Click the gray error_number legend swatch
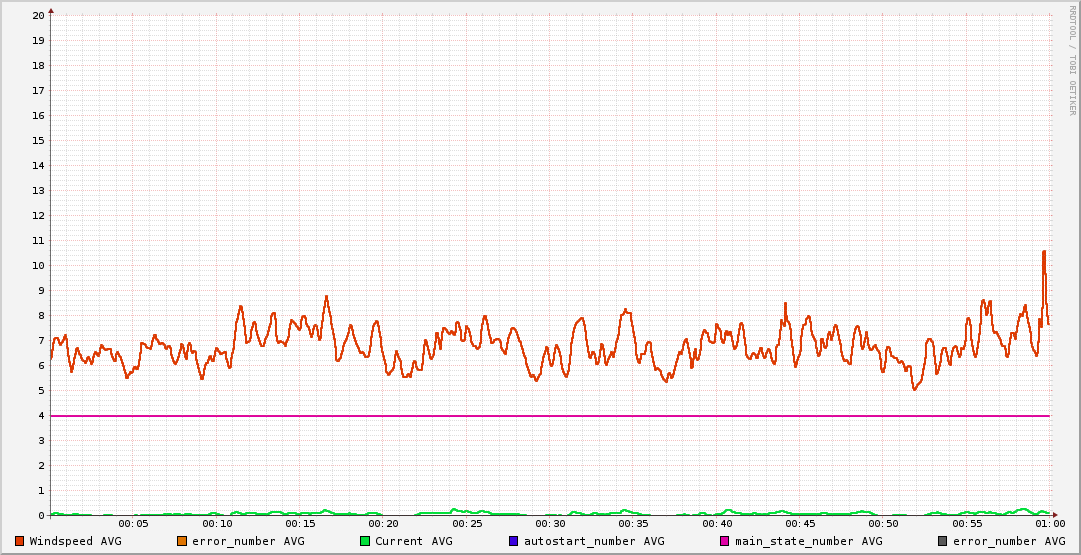 (943, 541)
